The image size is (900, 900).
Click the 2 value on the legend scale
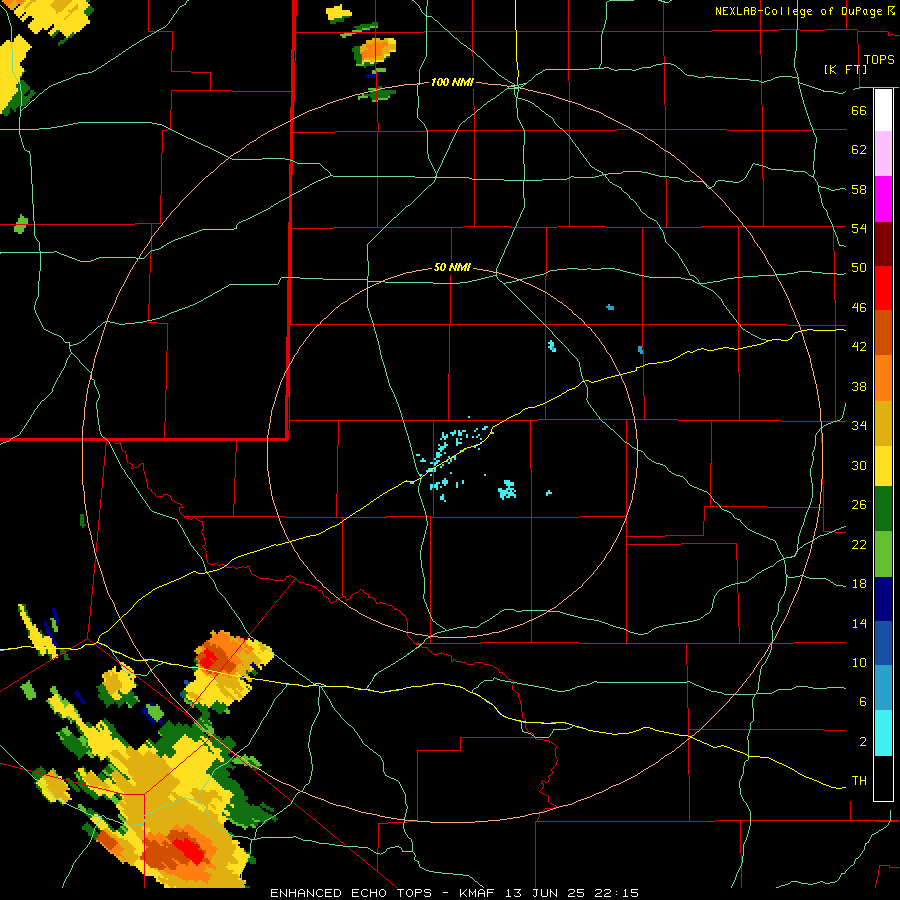point(862,742)
